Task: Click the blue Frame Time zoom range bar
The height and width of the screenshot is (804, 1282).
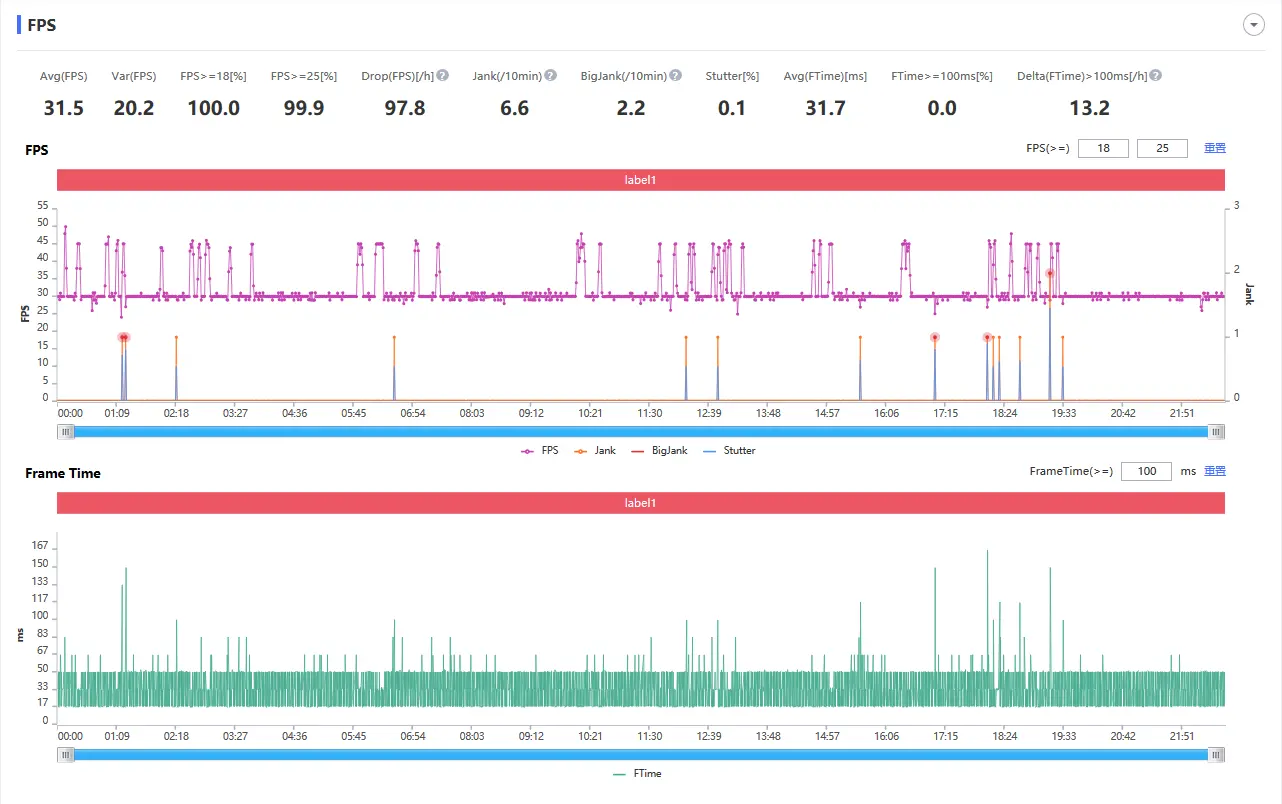Action: pos(641,755)
